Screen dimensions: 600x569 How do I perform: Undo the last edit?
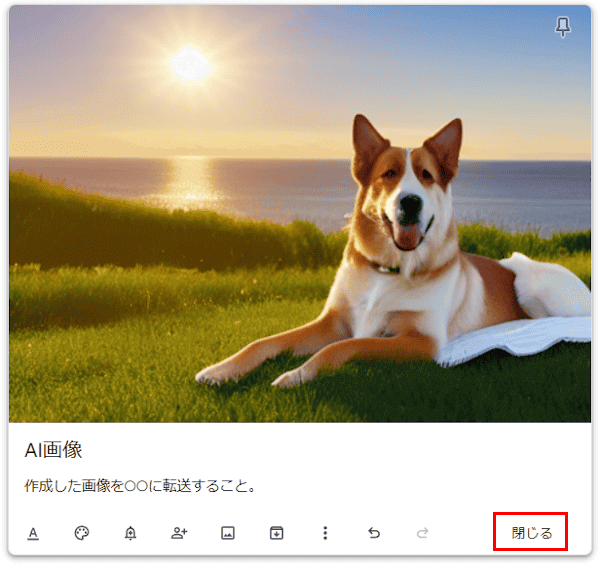pyautogui.click(x=374, y=533)
